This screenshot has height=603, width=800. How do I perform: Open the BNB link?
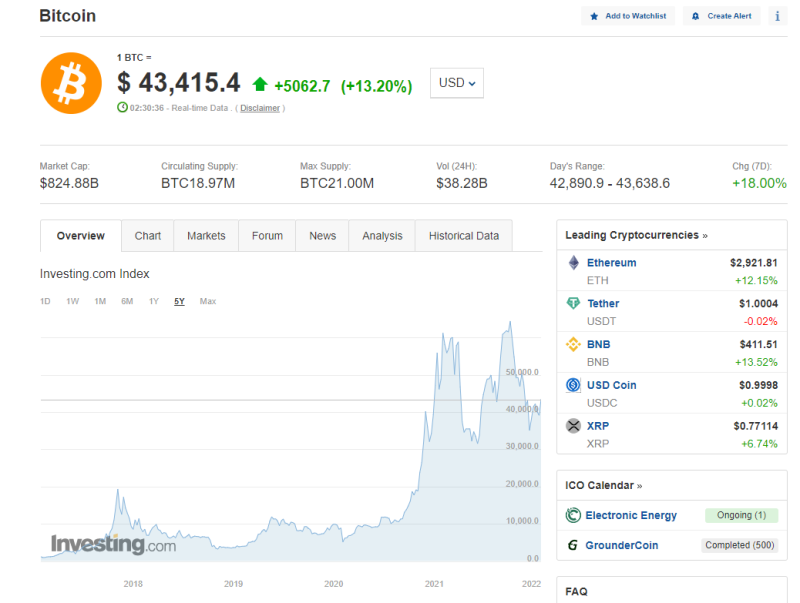coord(598,344)
